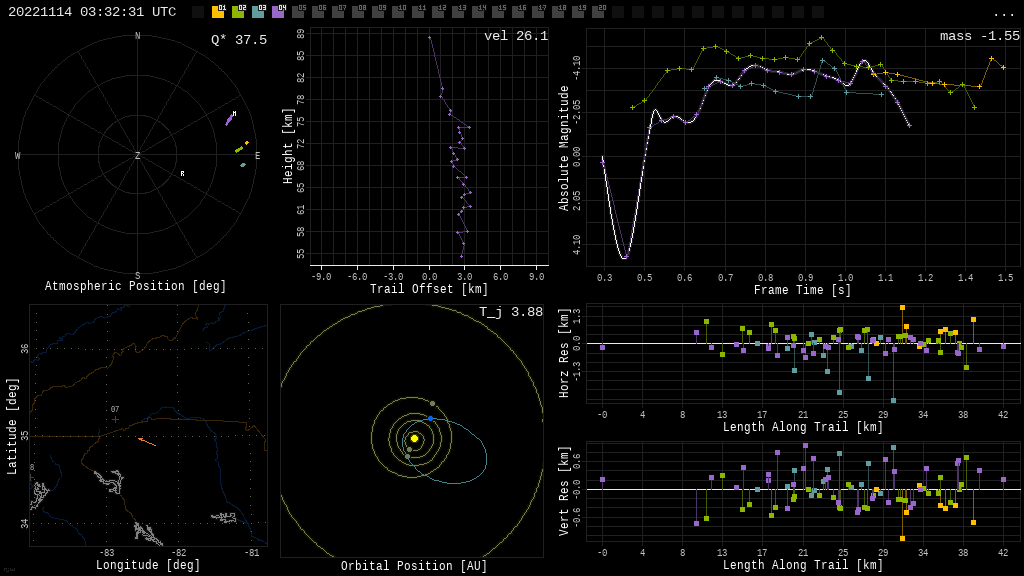Toggle the green station 02 marker

238,12
